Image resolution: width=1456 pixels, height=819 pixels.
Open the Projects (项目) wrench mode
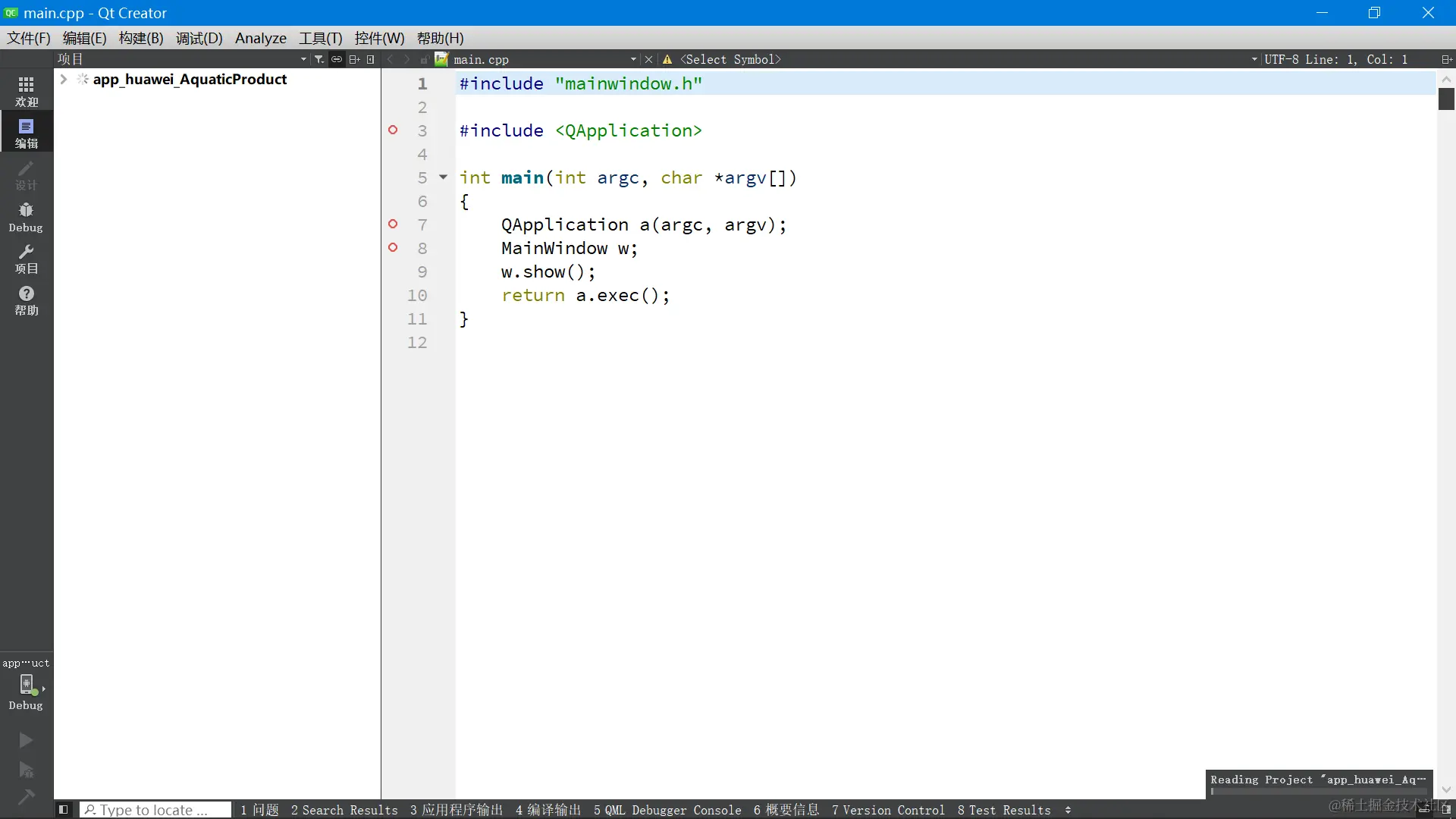coord(26,259)
